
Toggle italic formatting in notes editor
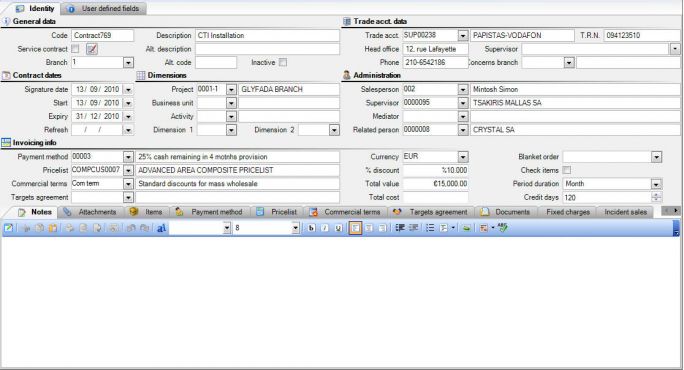pos(325,228)
